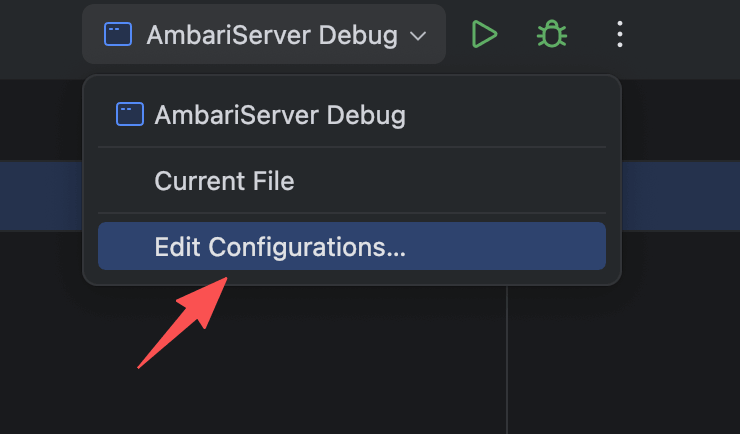Click the separator line above Edit Configurations
Image resolution: width=740 pixels, height=434 pixels.
point(352,212)
